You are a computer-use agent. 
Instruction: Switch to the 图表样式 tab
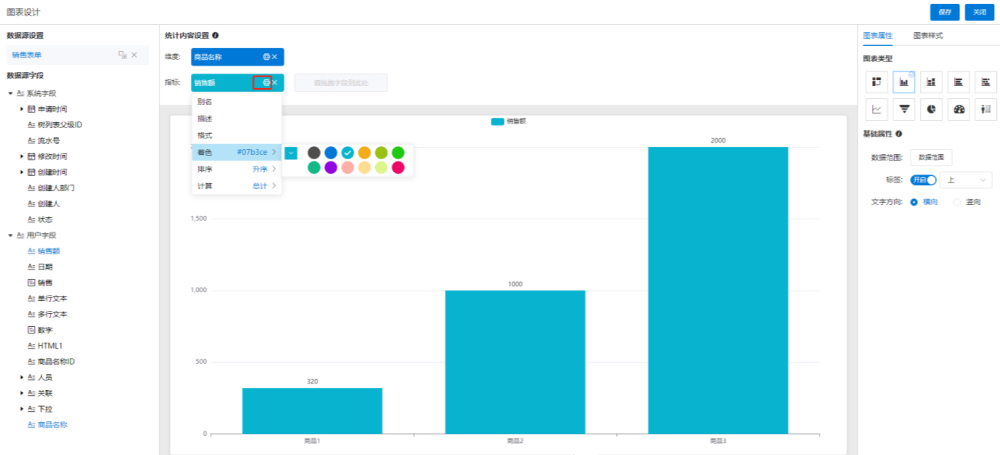pyautogui.click(x=927, y=36)
